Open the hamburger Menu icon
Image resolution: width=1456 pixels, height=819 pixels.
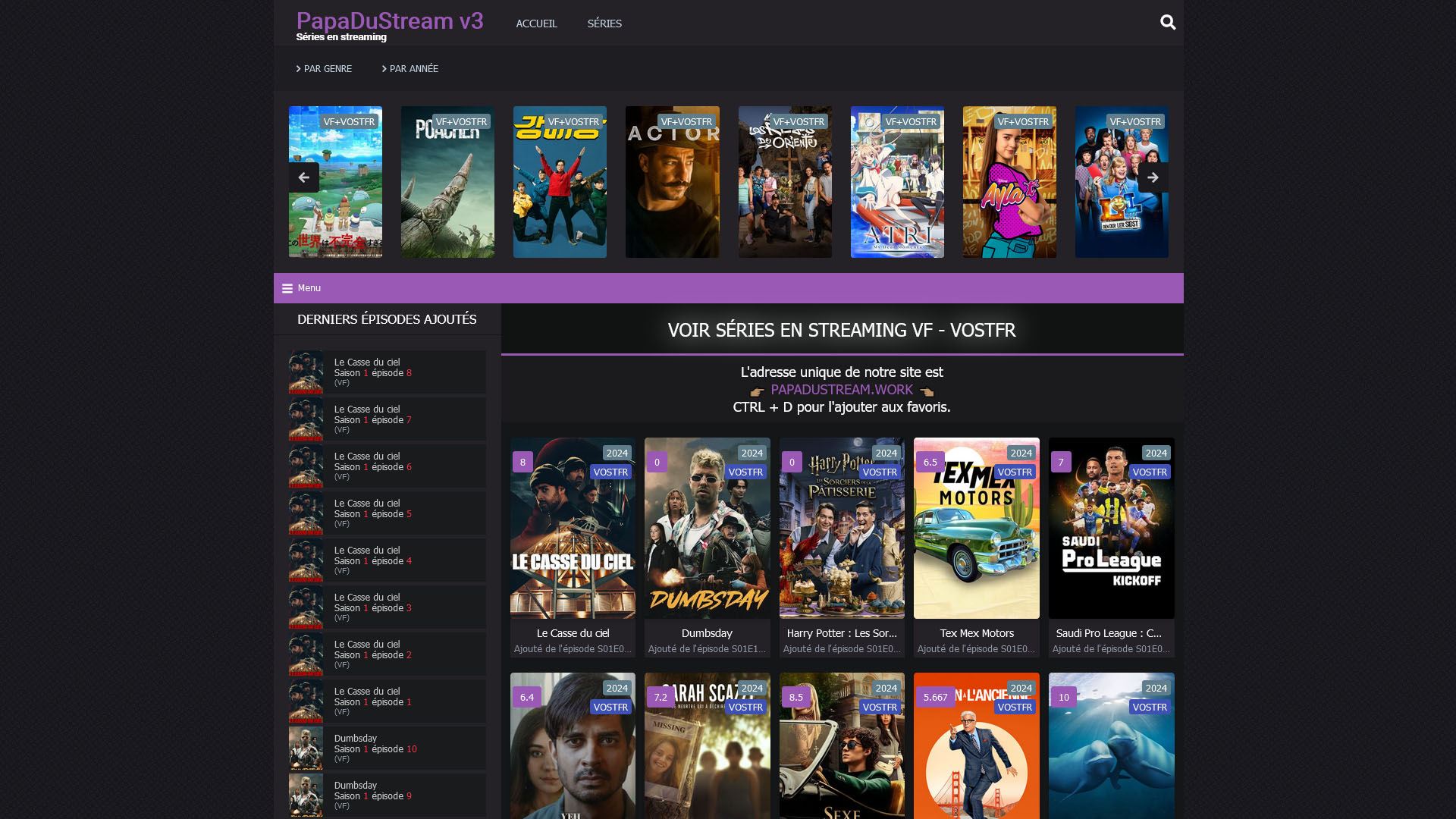click(287, 288)
